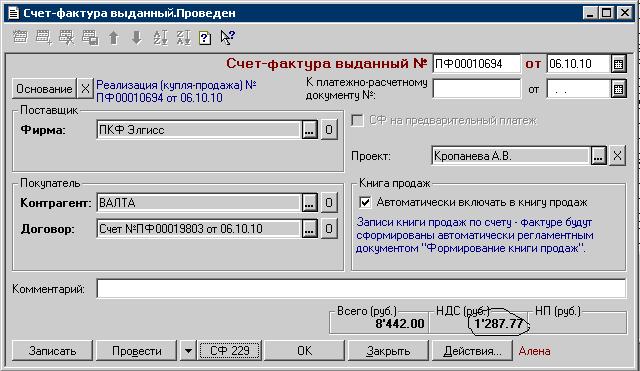Toggle Автоматически включать в книгу продаж
Image resolution: width=640 pixels, height=371 pixels.
click(x=365, y=202)
